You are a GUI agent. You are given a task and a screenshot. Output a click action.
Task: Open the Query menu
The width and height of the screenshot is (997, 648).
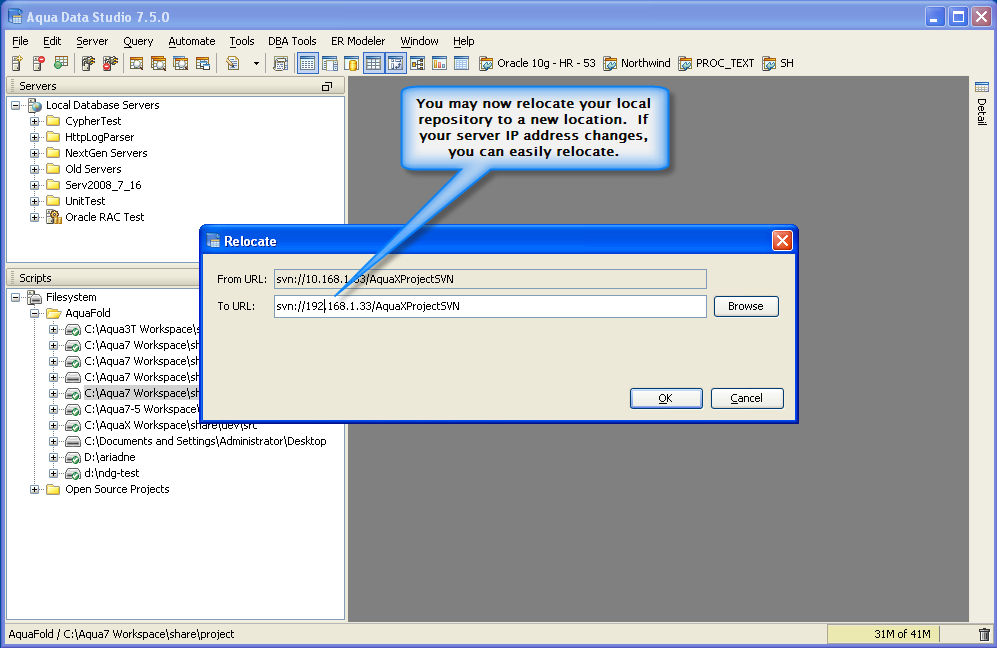point(138,41)
